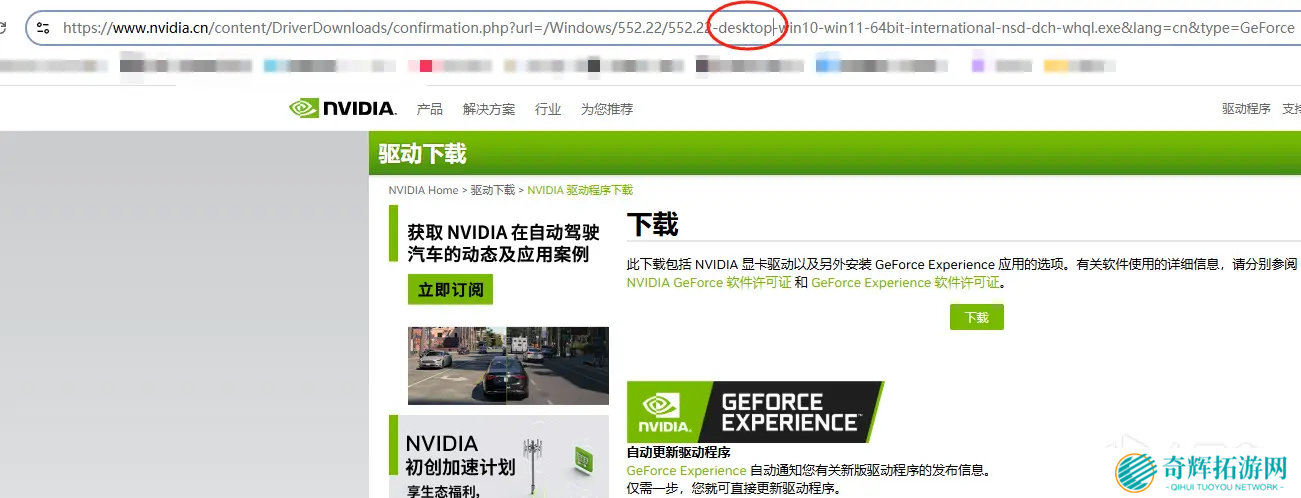Select 为您推荐 in the top navigation
The image size is (1301, 498).
coord(607,109)
